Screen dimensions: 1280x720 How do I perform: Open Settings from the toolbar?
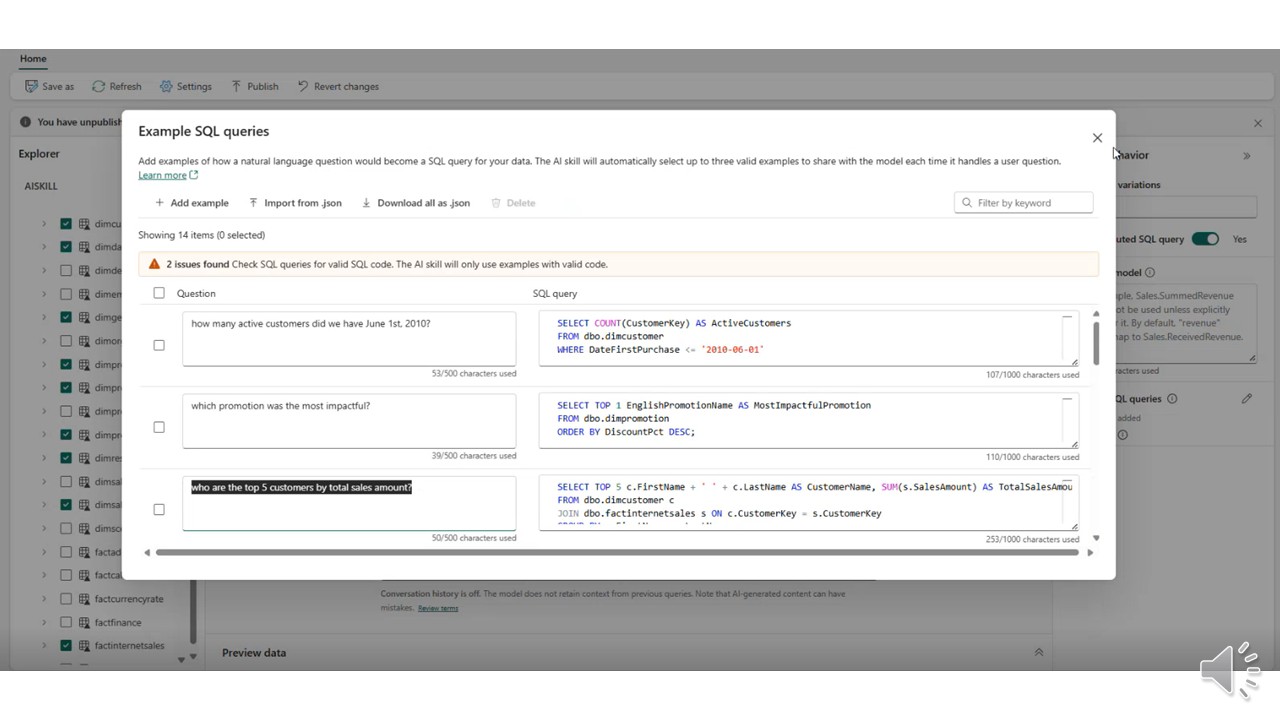click(x=186, y=87)
